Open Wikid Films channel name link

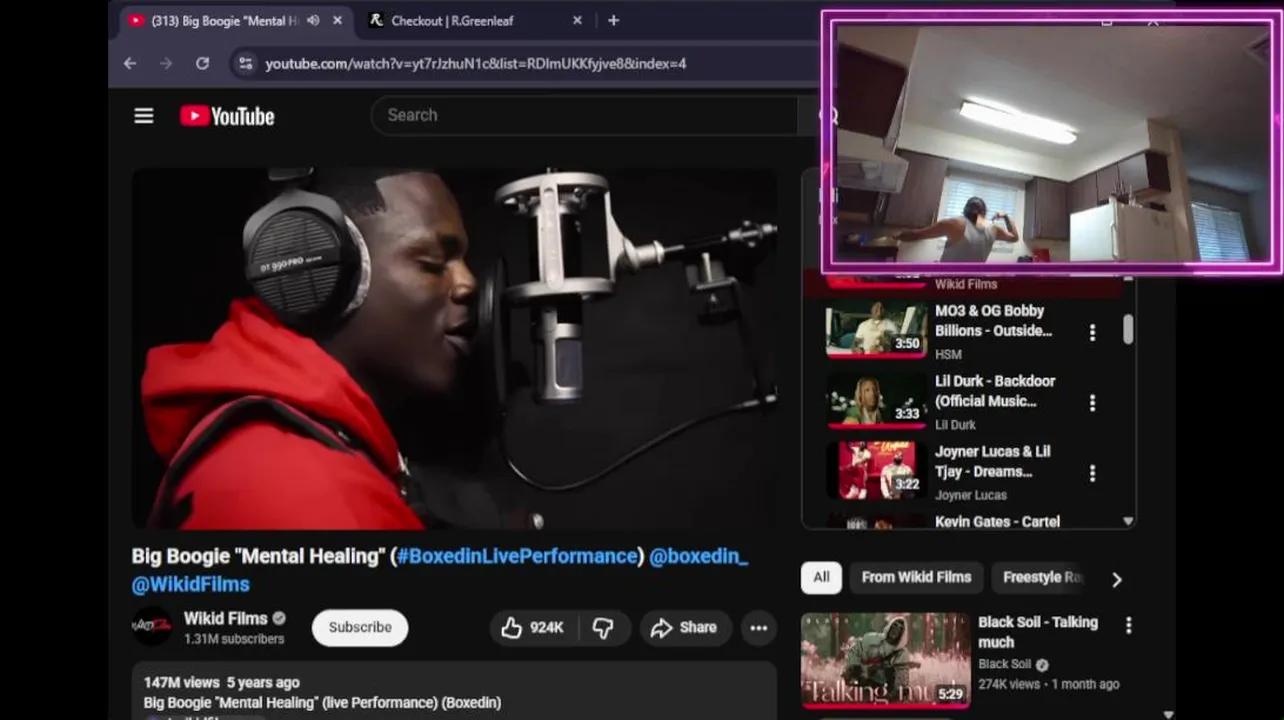point(225,618)
